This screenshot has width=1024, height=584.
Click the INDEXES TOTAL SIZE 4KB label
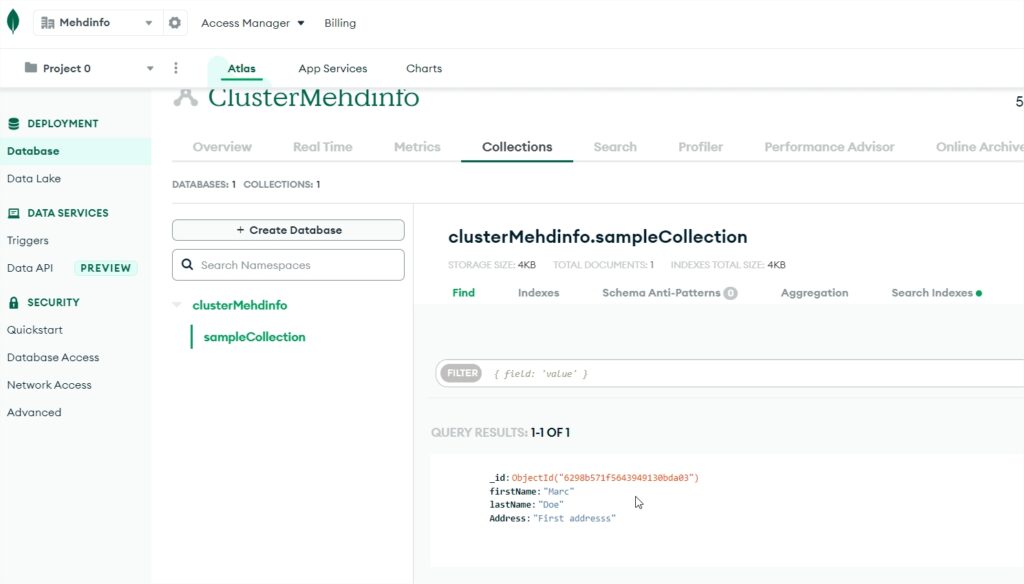(728, 265)
